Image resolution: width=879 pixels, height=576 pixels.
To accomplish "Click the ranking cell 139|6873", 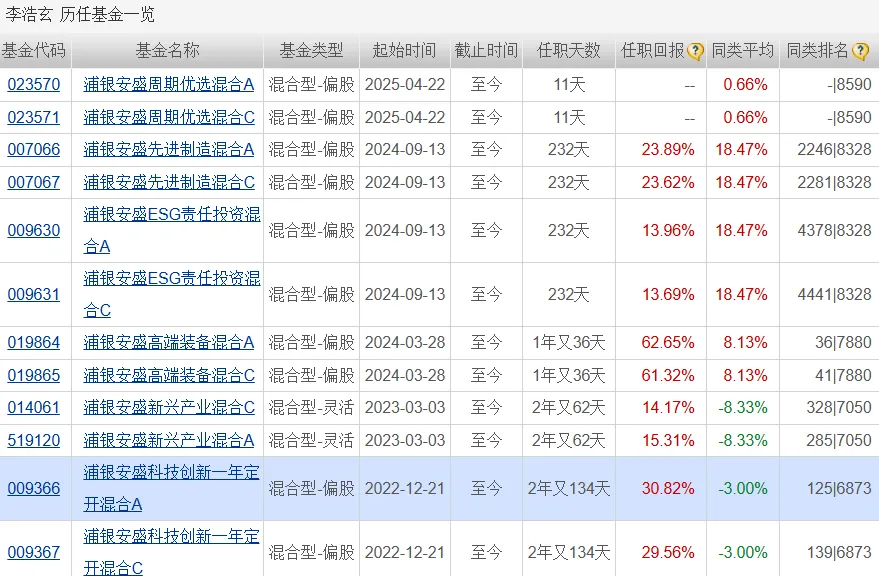I will click(x=839, y=552).
